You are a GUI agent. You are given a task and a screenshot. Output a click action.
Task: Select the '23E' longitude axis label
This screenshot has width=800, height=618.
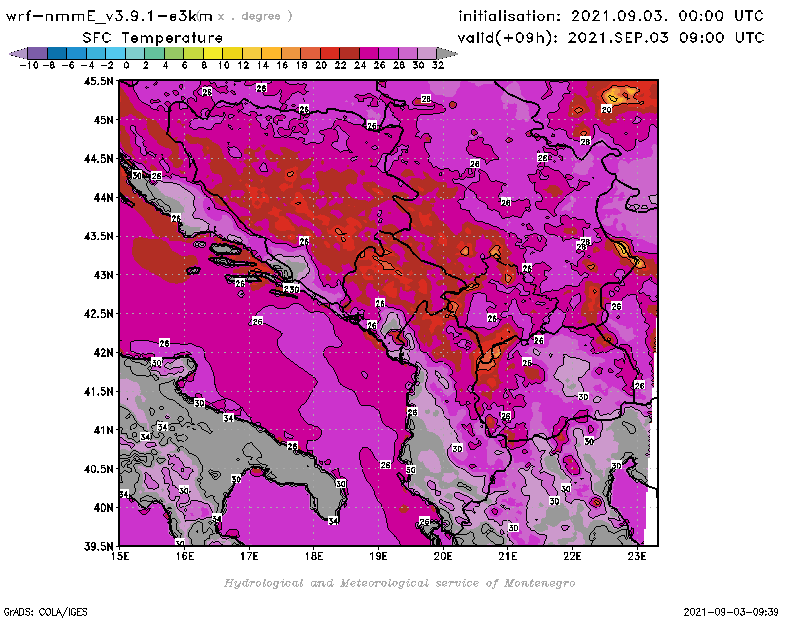(x=637, y=556)
